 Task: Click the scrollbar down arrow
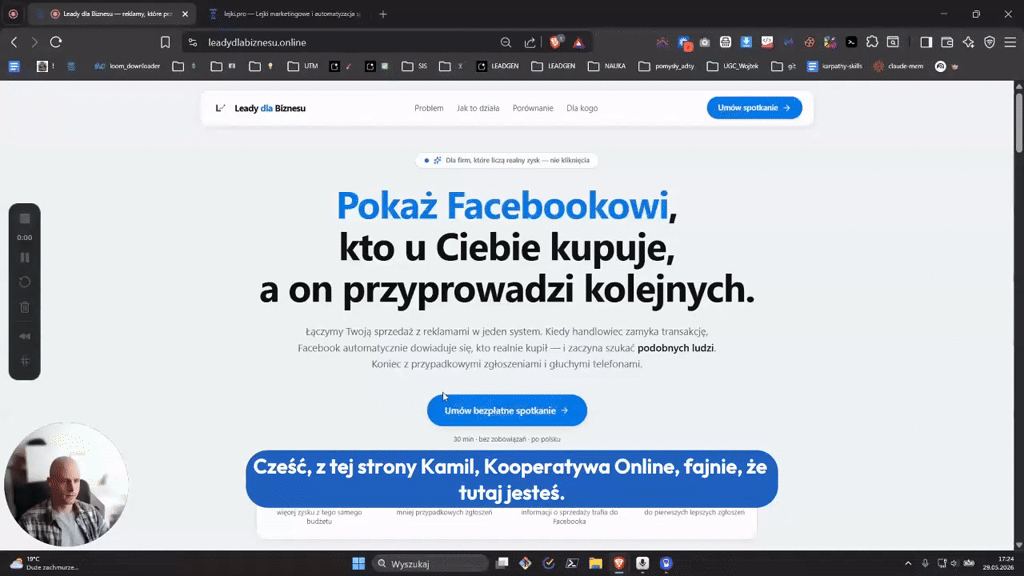[1019, 545]
